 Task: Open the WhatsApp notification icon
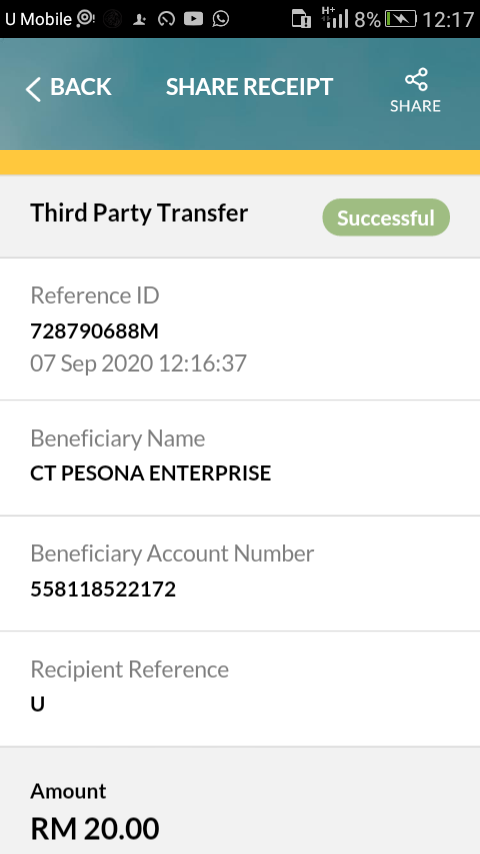pyautogui.click(x=221, y=19)
